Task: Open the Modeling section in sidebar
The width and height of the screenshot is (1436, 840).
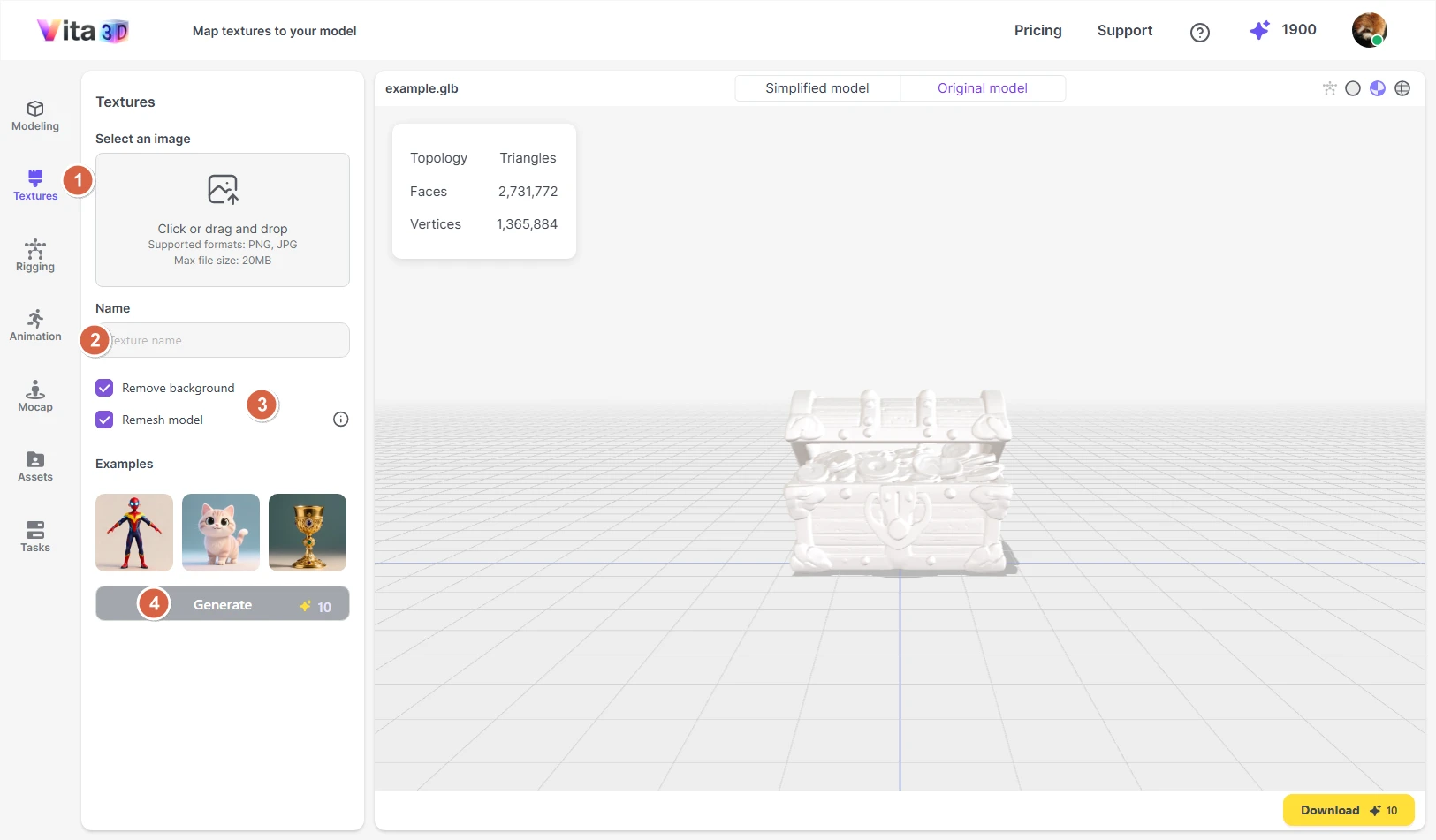Action: [x=35, y=116]
